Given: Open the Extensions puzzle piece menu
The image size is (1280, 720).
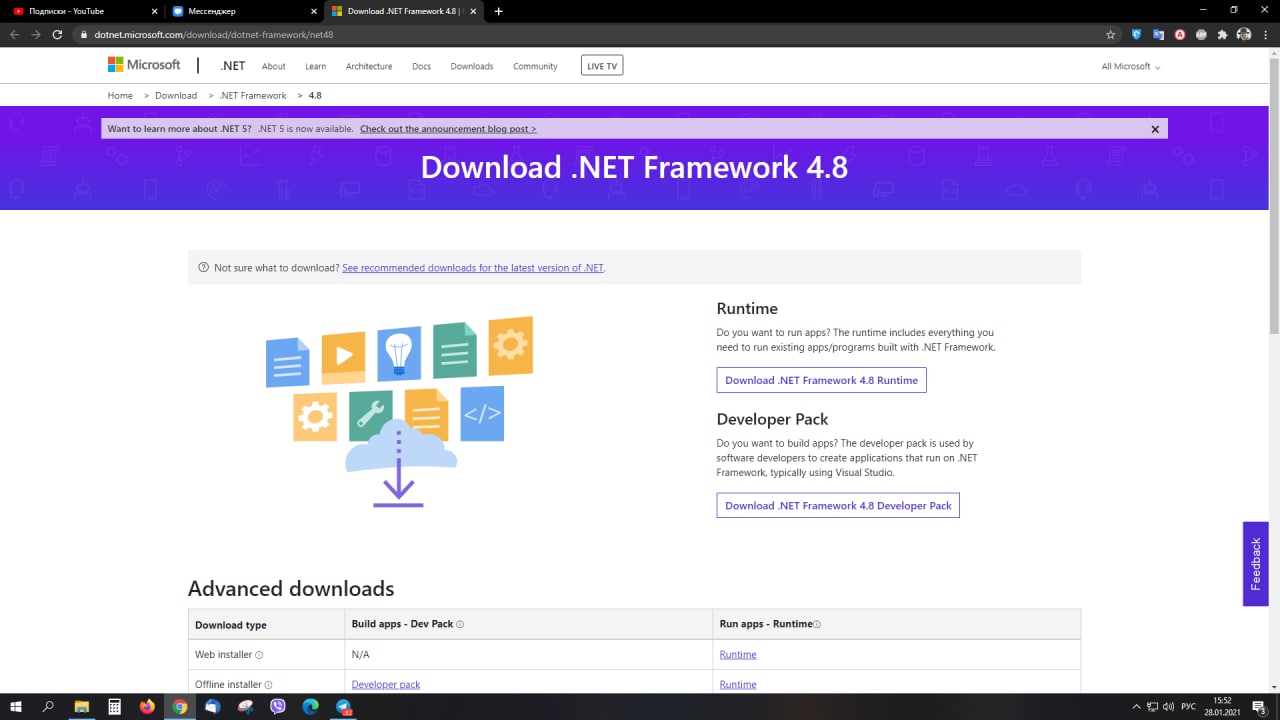Looking at the screenshot, I should pos(1222,34).
